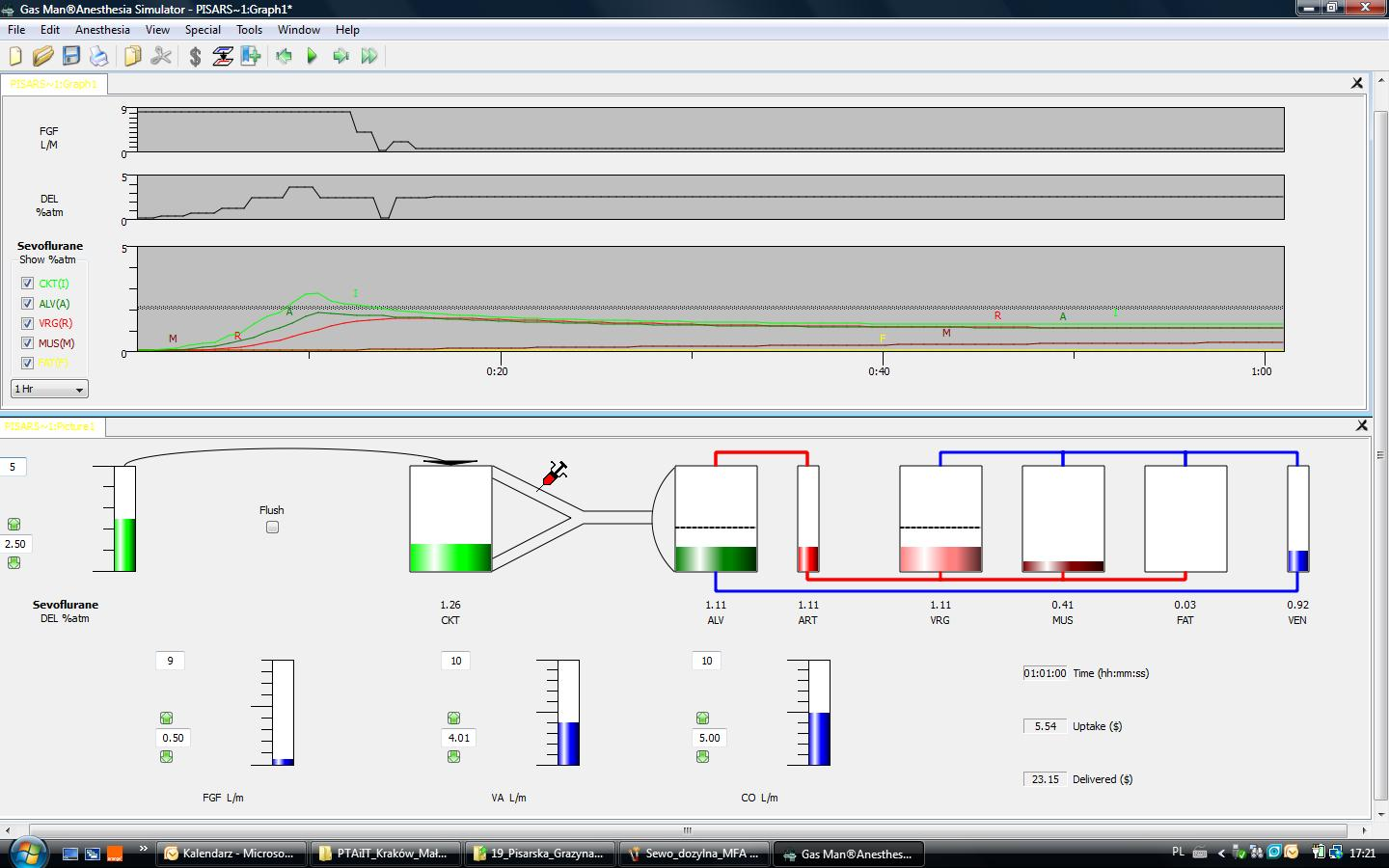The width and height of the screenshot is (1389, 868).
Task: Open a file with the folder icon
Action: 42,57
